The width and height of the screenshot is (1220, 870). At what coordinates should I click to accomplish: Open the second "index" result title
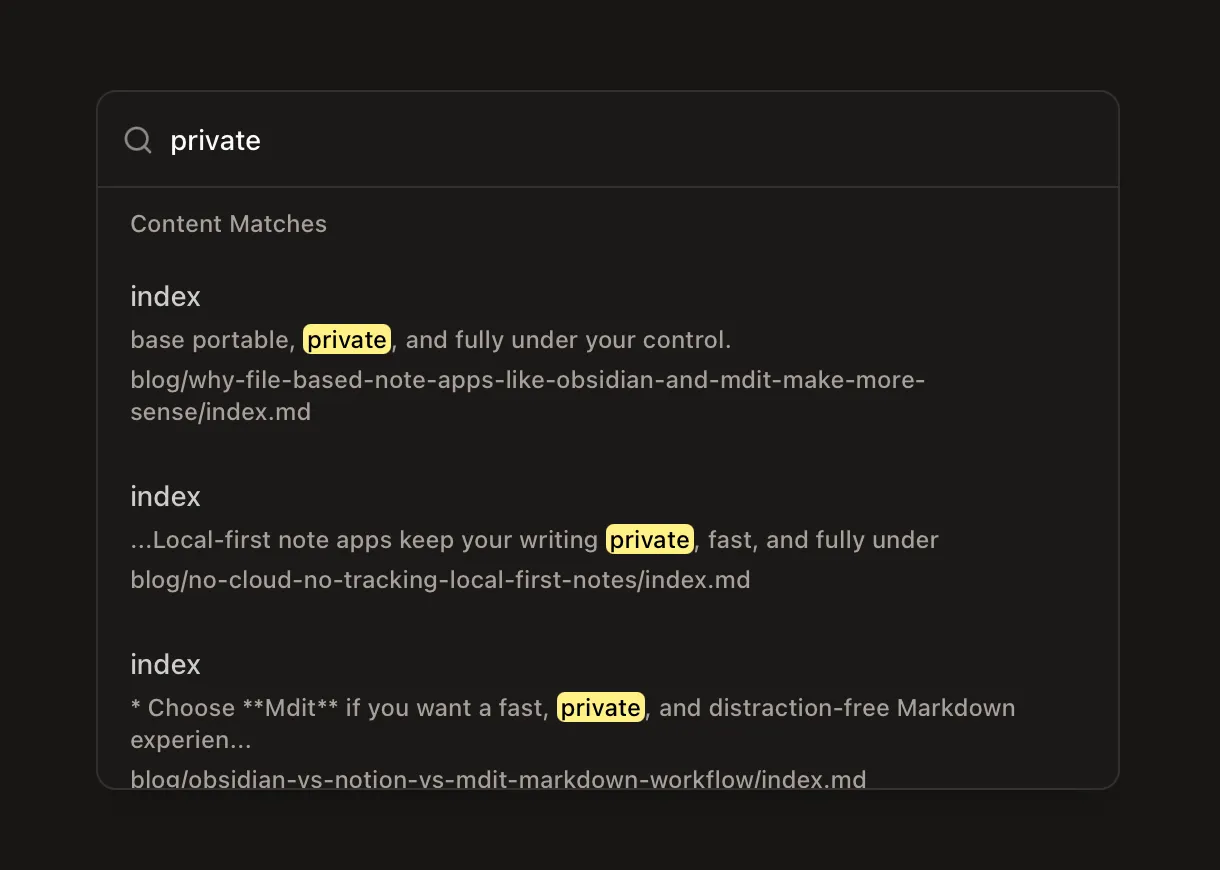165,497
